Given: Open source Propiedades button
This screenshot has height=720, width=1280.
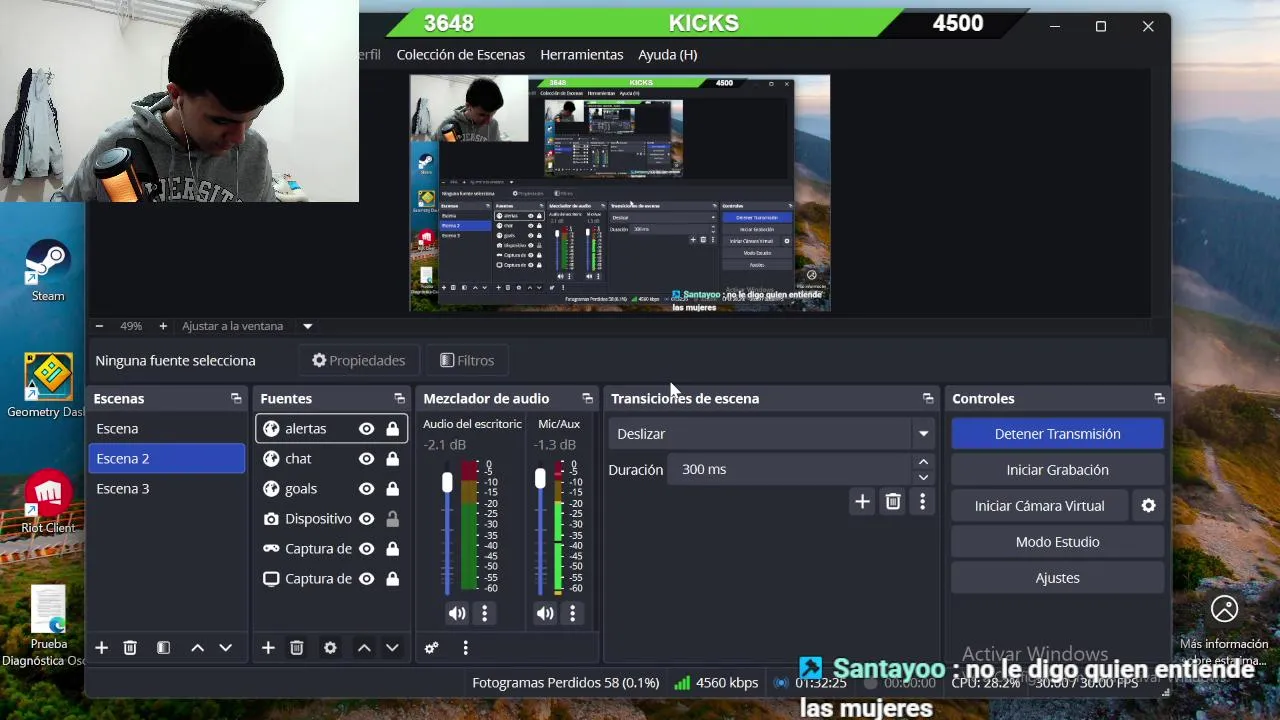Looking at the screenshot, I should 359,360.
